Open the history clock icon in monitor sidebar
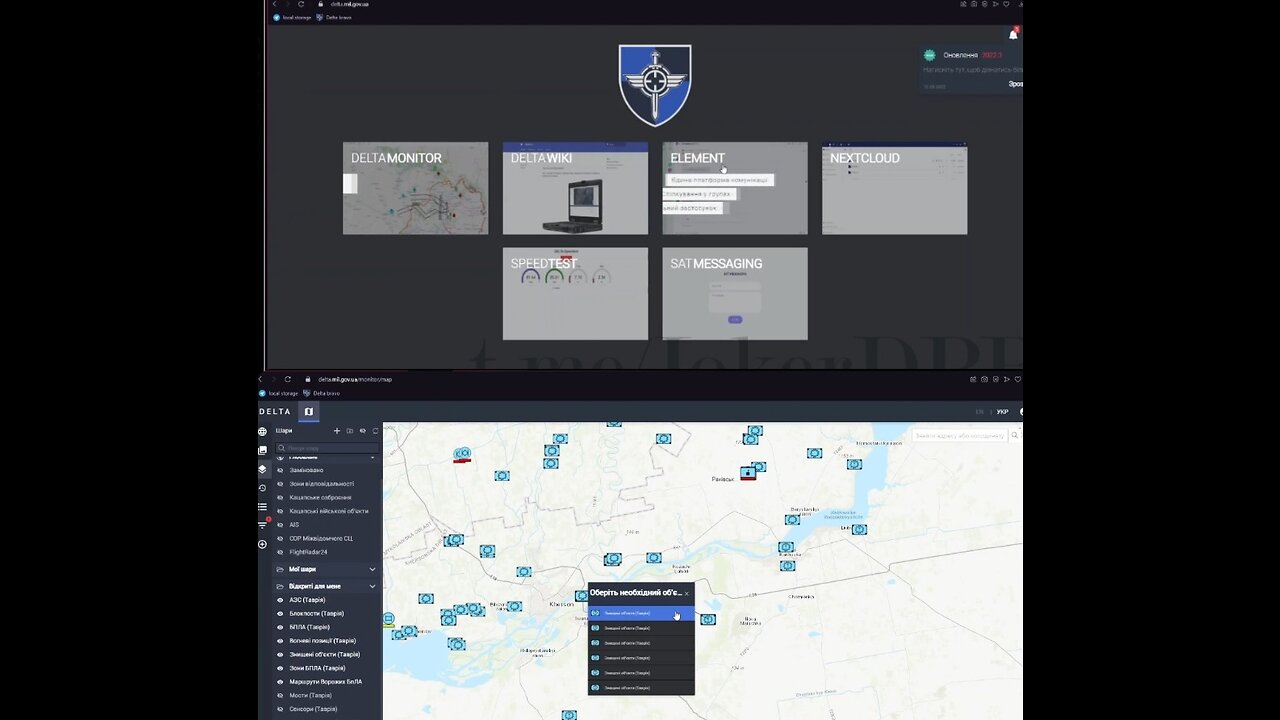This screenshot has width=1280, height=720. 263,488
